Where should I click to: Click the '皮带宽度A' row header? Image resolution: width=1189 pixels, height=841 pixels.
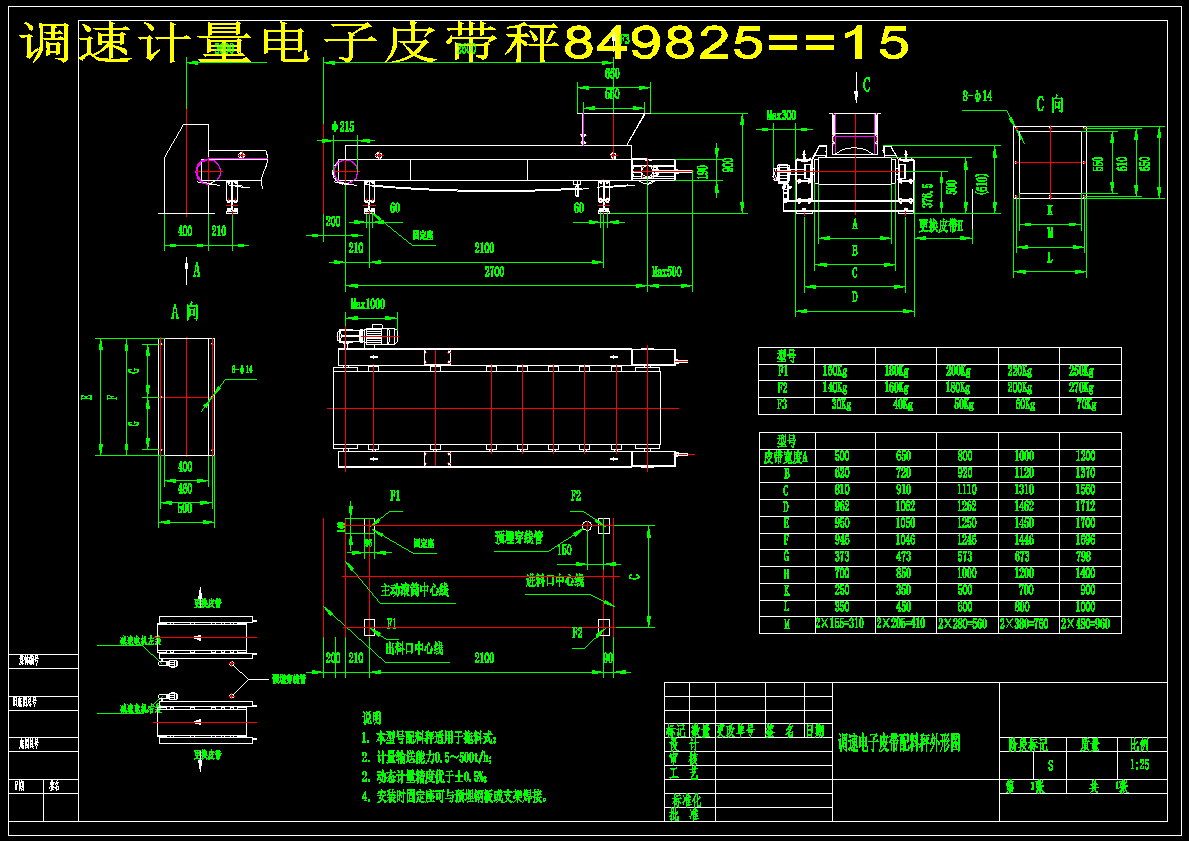tap(786, 457)
